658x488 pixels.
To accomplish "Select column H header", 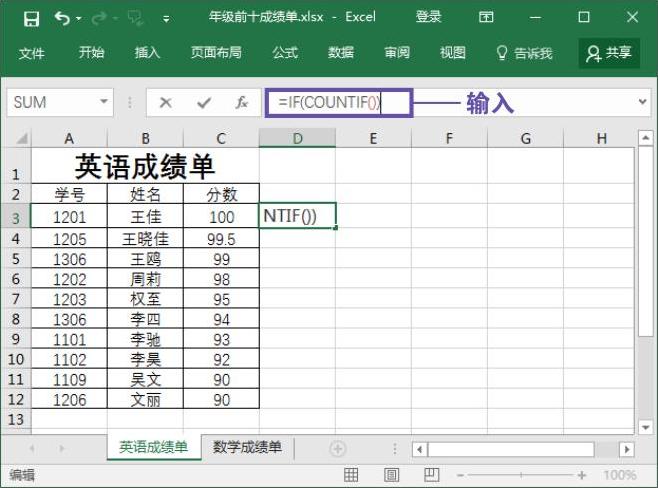I will [601, 138].
